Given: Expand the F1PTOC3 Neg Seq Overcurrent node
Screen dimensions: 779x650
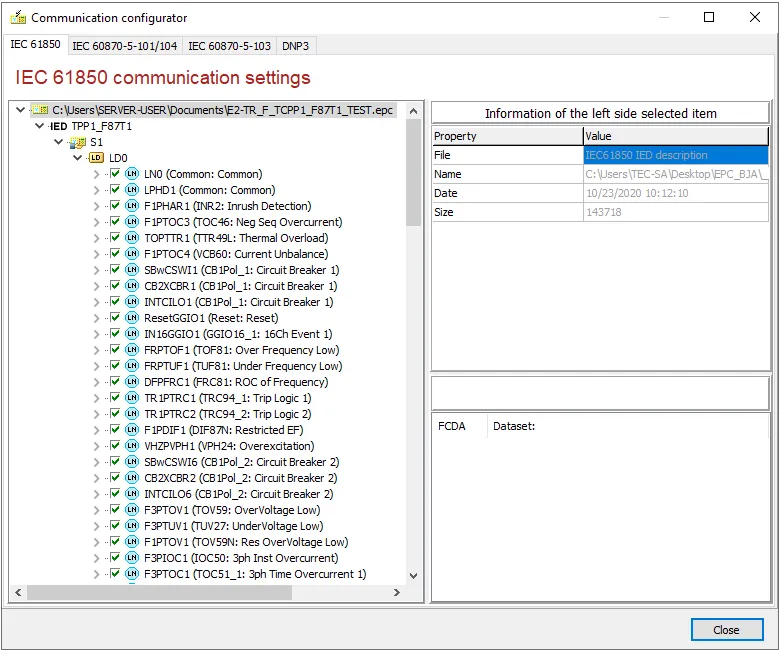Looking at the screenshot, I should [96, 222].
